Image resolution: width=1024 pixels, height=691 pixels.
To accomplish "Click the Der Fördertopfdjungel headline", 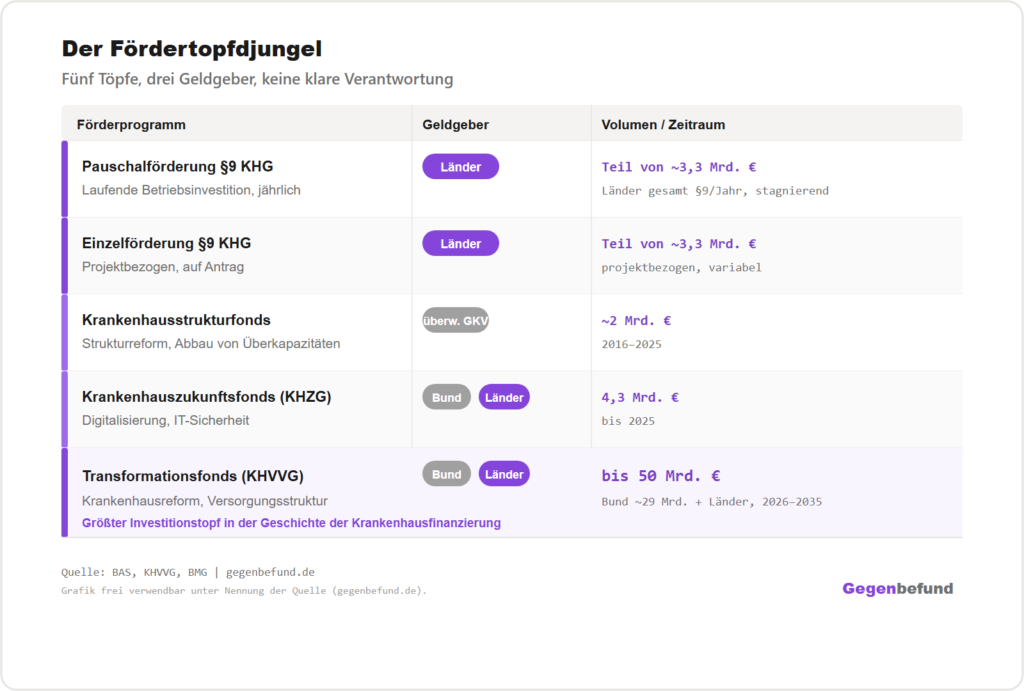I will (192, 49).
